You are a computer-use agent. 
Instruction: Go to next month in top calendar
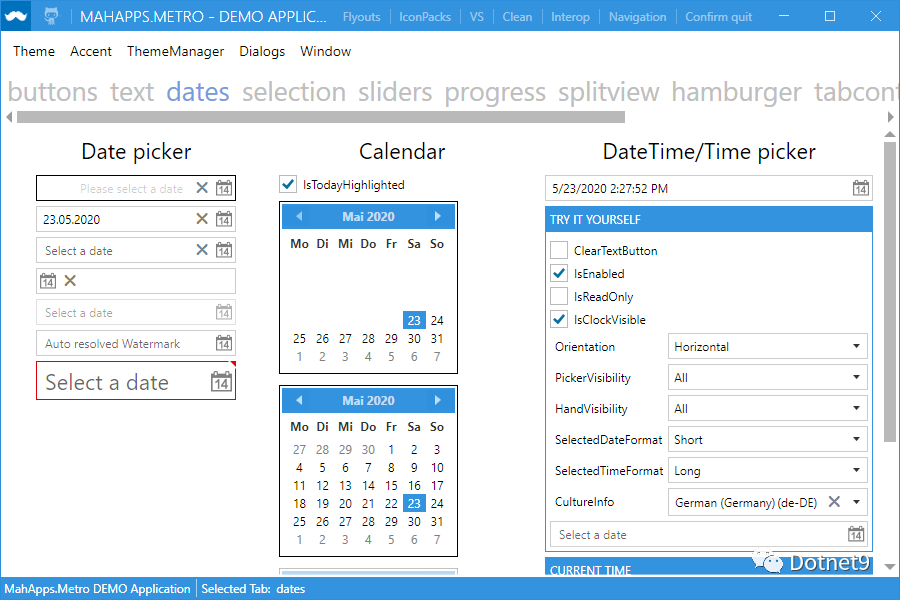(437, 216)
